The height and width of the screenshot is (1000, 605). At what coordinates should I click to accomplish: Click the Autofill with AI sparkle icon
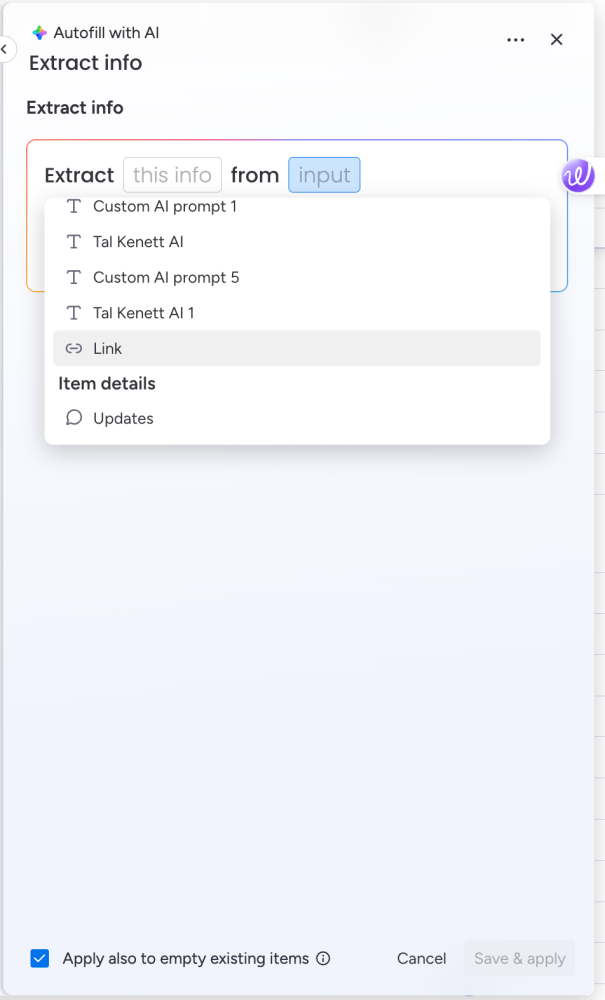tap(39, 33)
